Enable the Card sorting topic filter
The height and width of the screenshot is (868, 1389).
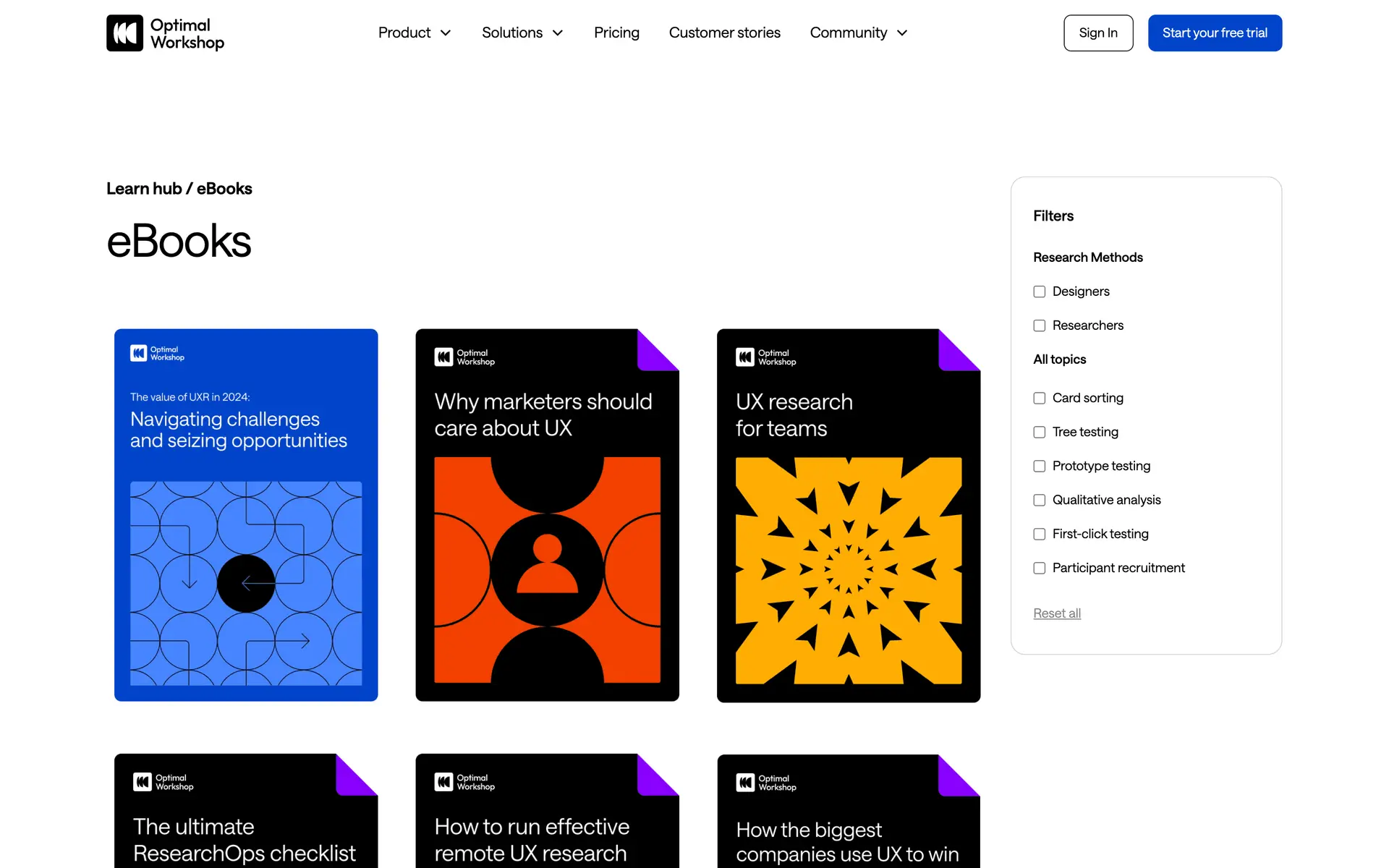coord(1040,398)
